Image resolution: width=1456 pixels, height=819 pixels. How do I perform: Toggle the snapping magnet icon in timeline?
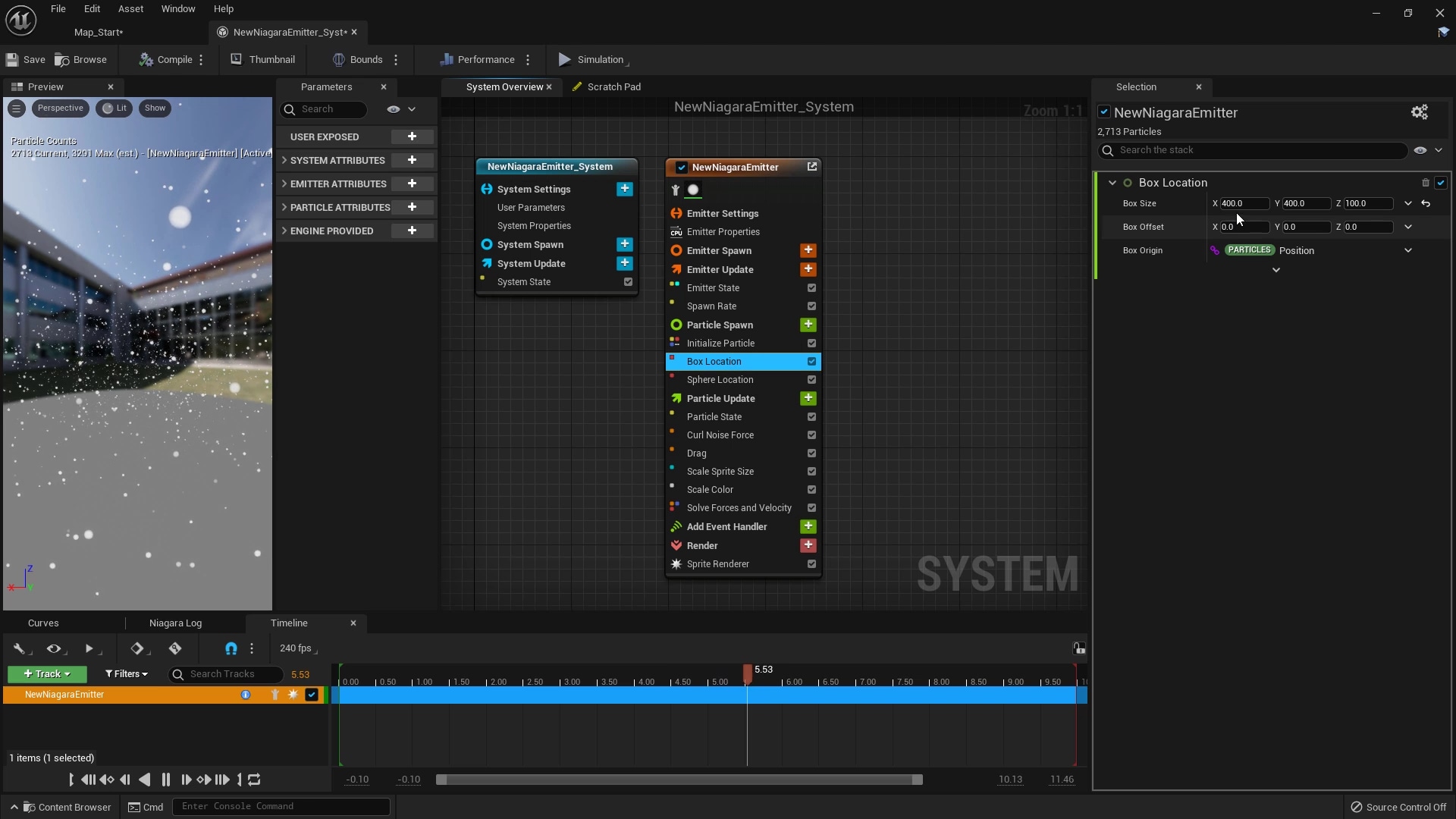(x=230, y=649)
